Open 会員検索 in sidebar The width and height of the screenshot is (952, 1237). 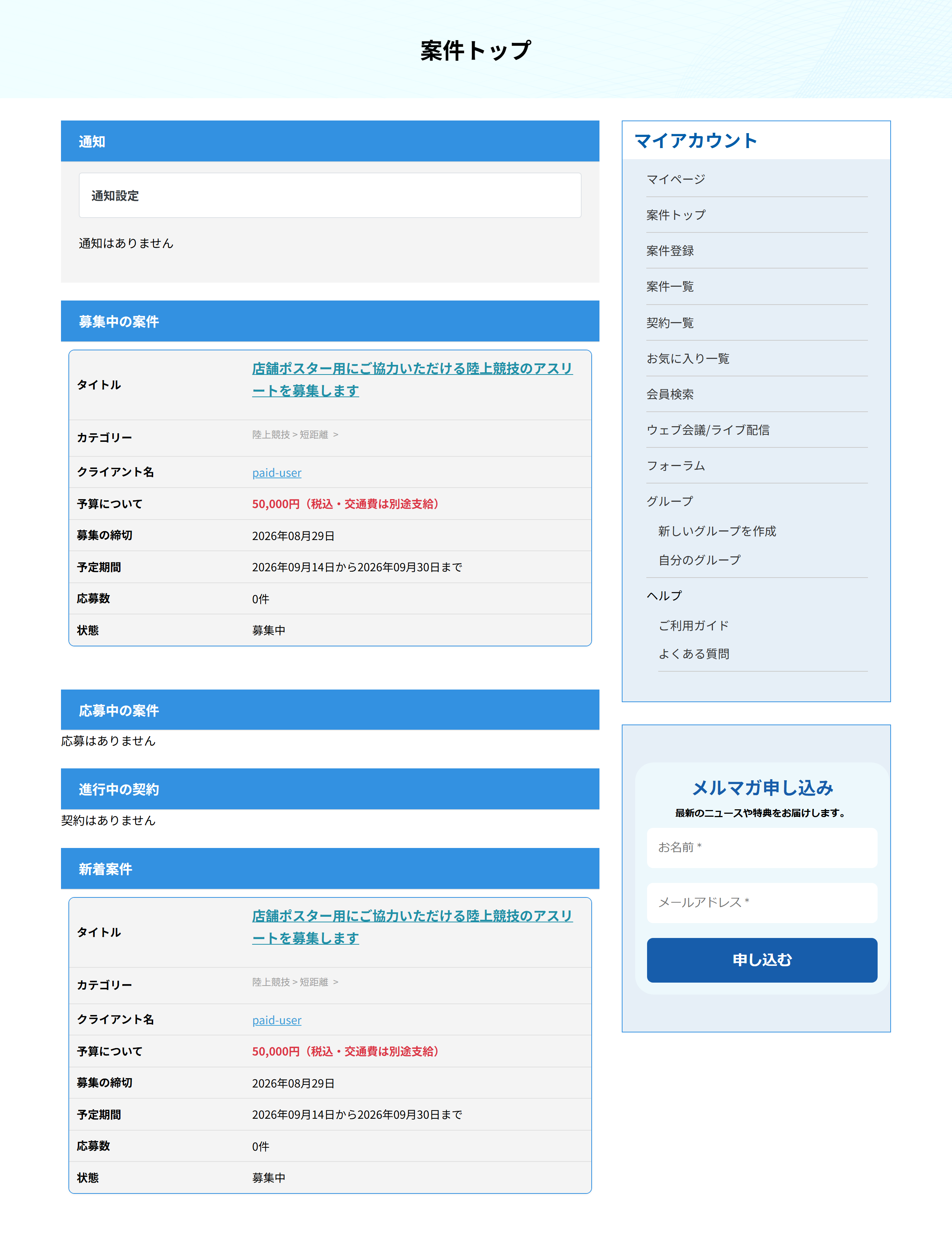point(670,393)
